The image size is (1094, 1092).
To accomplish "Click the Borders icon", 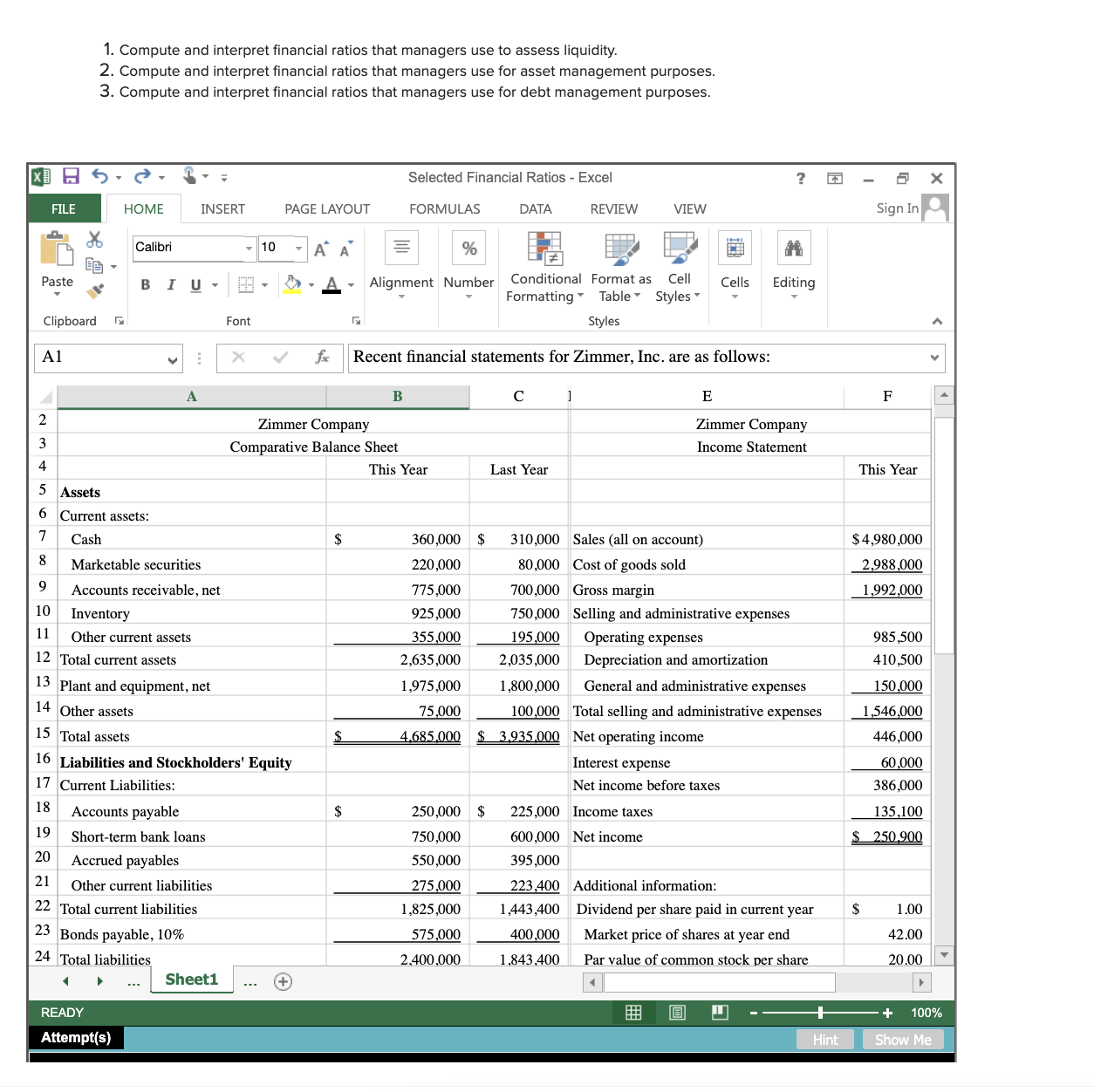I will pos(246,284).
